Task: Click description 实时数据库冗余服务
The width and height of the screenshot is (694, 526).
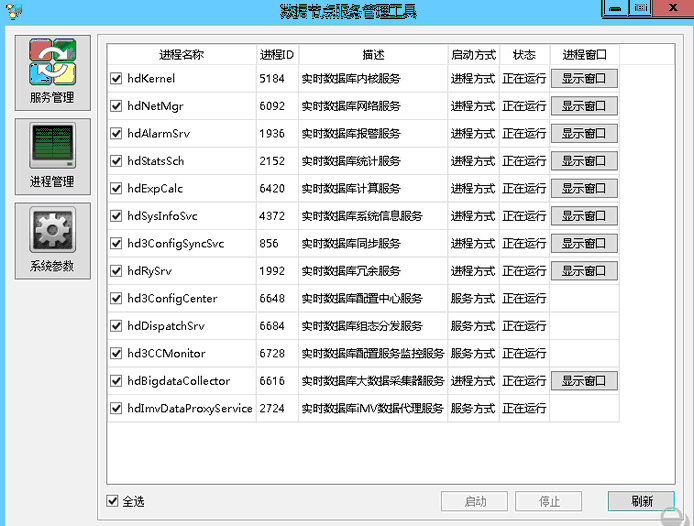Action: (351, 271)
